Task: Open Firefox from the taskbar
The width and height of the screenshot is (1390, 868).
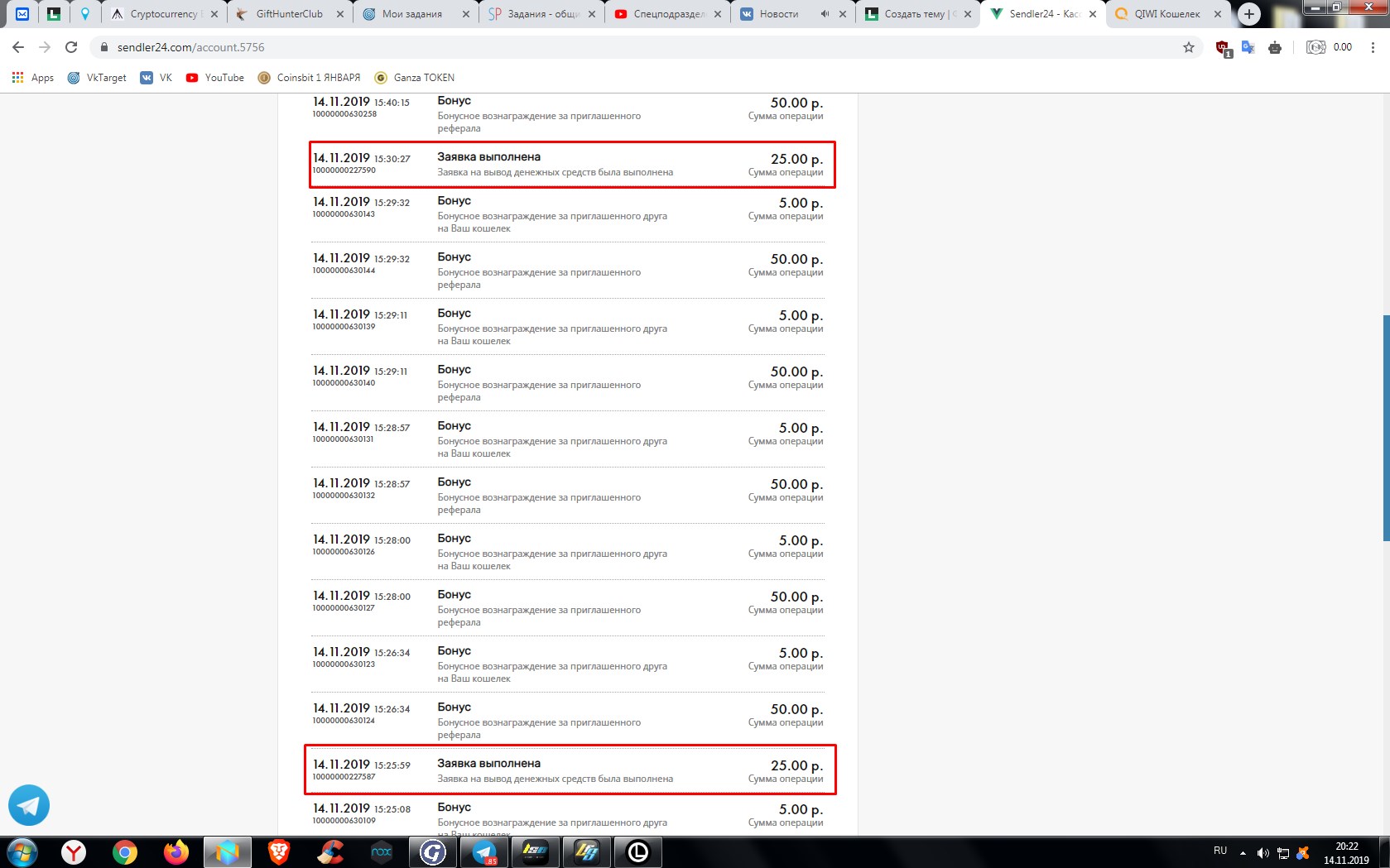Action: (176, 851)
